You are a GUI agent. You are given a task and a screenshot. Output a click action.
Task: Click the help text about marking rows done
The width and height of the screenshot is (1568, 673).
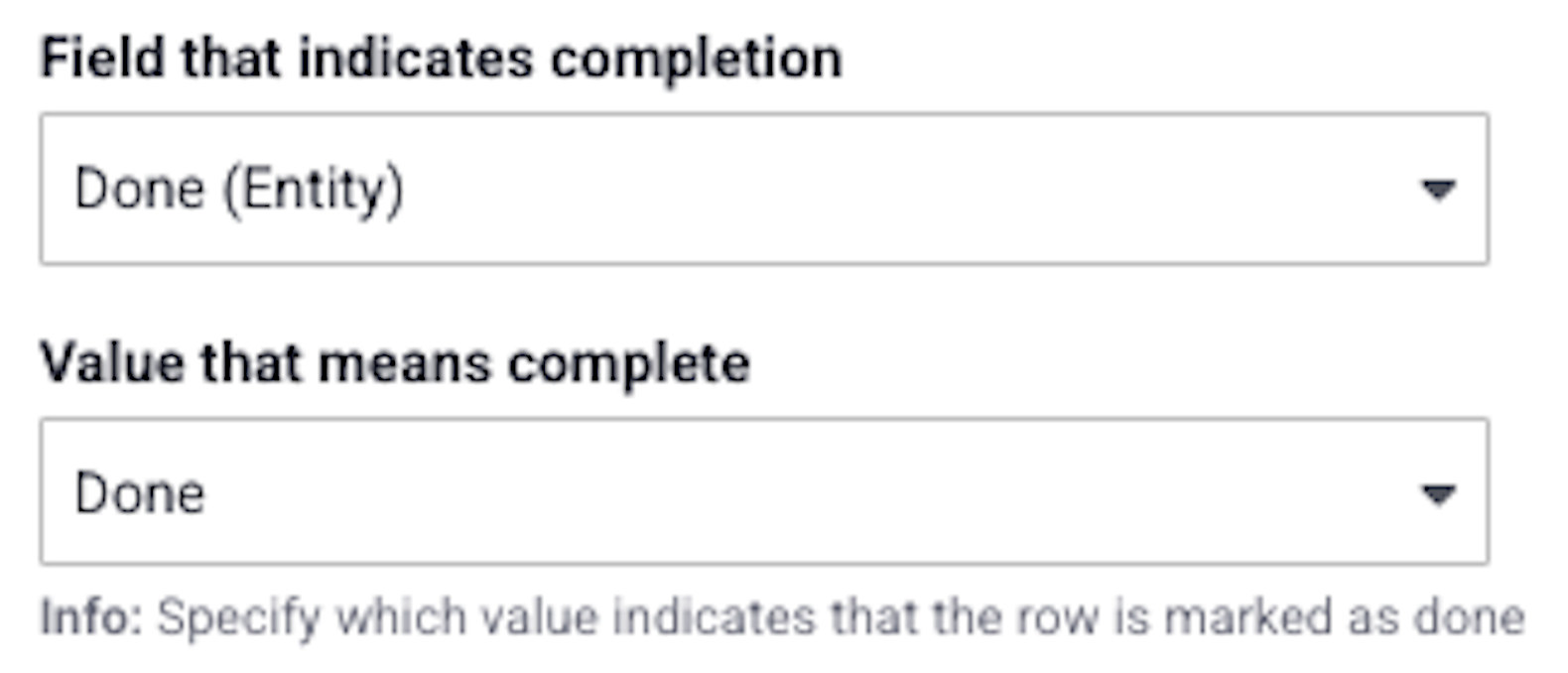840,617
